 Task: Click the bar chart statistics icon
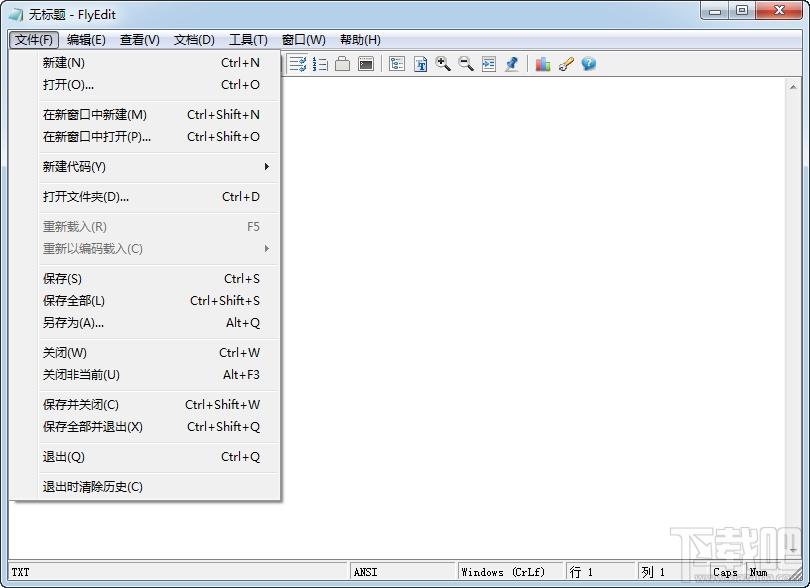[x=543, y=64]
